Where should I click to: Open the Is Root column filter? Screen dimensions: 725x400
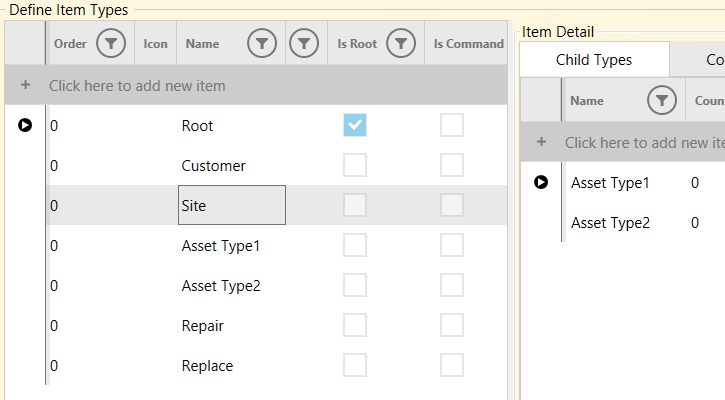(x=400, y=43)
